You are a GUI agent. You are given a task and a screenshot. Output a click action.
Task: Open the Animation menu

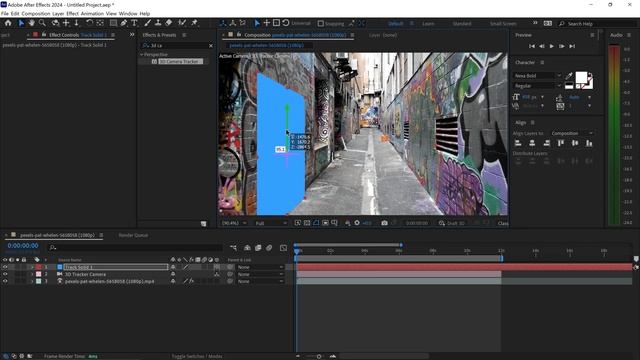point(92,13)
